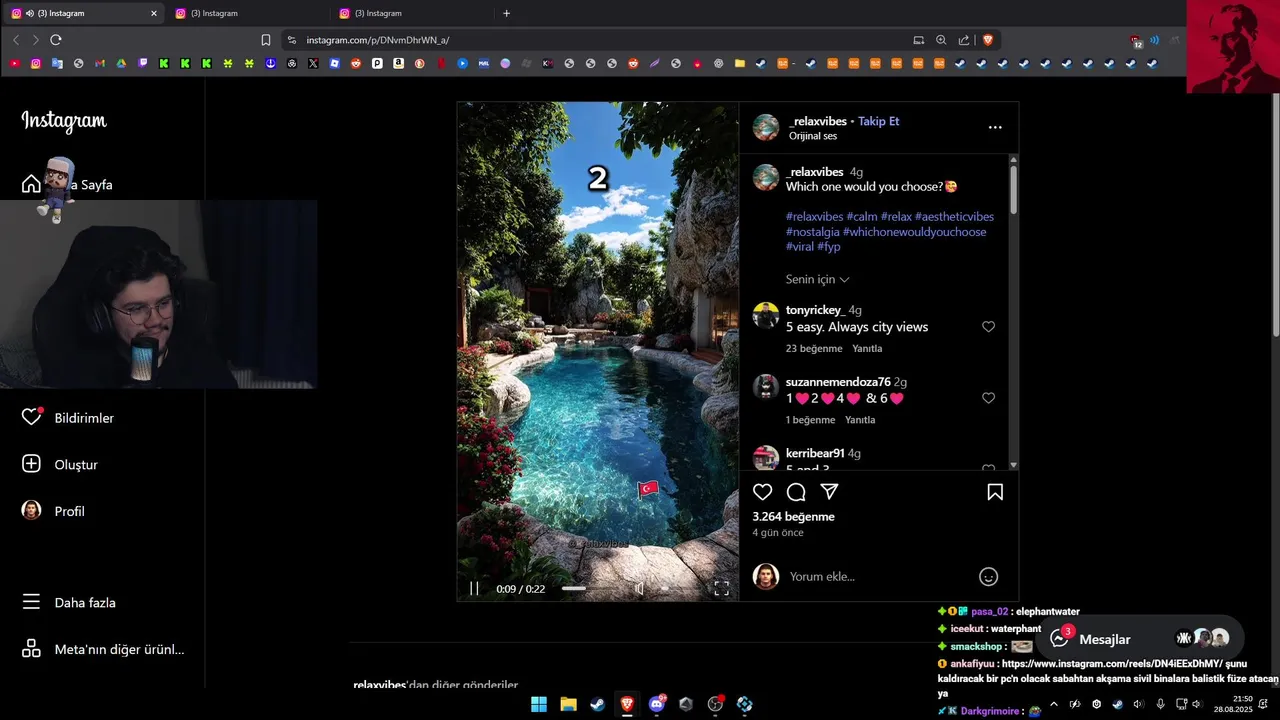Open Discord from the taskbar
Viewport: 1280px width, 720px height.
[x=657, y=704]
